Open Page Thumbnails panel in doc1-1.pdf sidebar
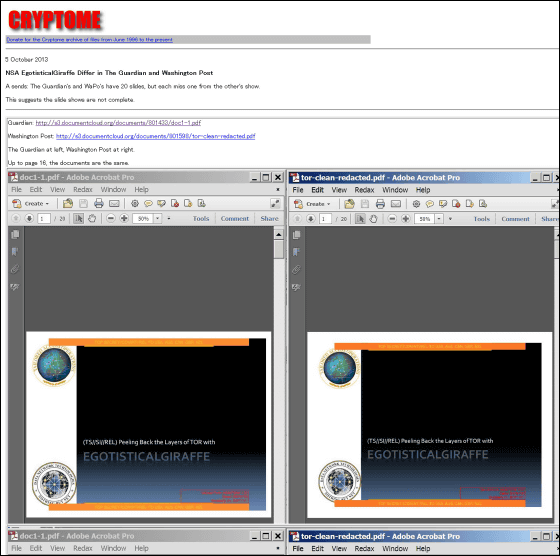The width and height of the screenshot is (560, 556). (x=15, y=235)
